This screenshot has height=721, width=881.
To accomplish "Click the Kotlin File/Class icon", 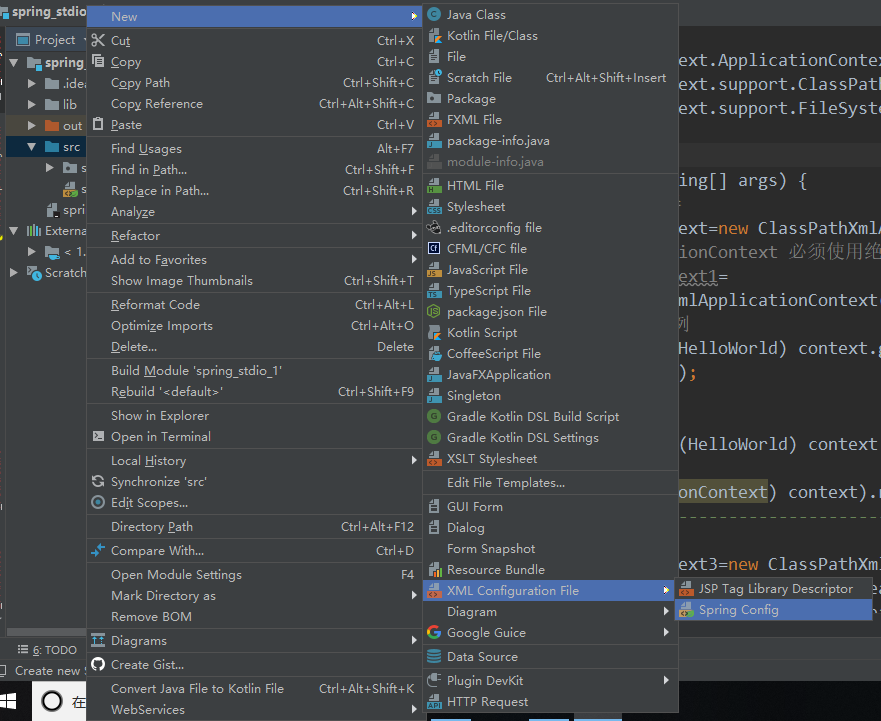I will (x=434, y=36).
